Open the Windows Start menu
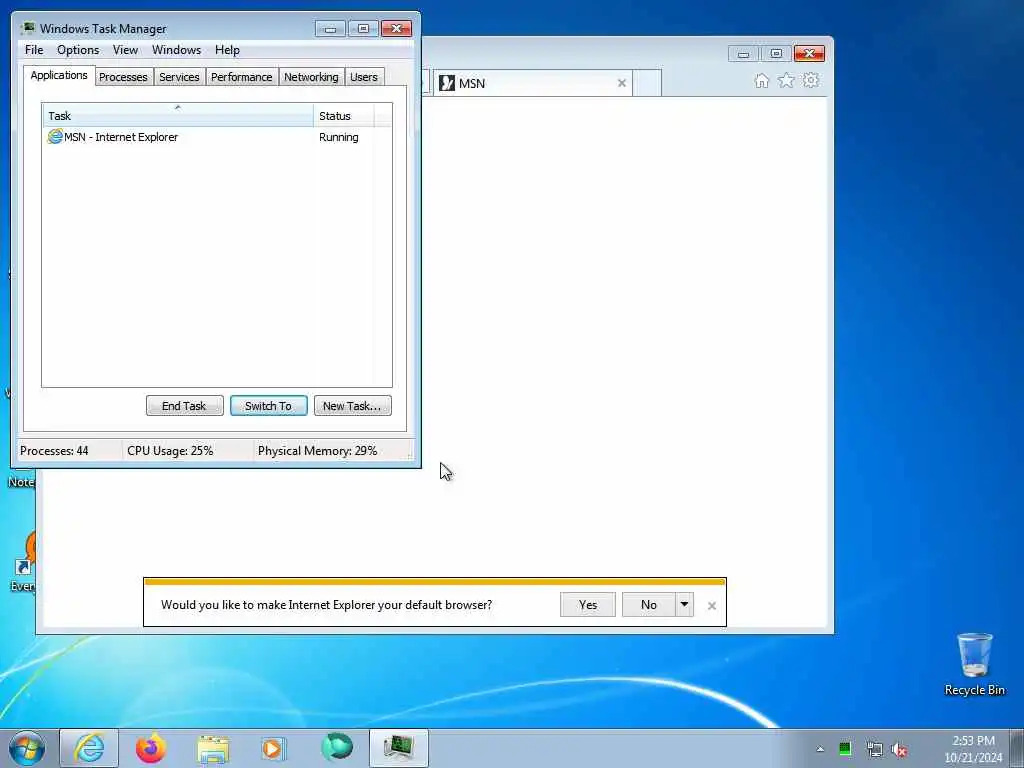 click(27, 748)
